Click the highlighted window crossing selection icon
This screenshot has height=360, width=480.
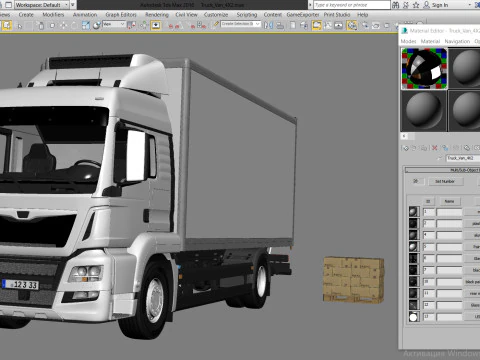pos(7,25)
